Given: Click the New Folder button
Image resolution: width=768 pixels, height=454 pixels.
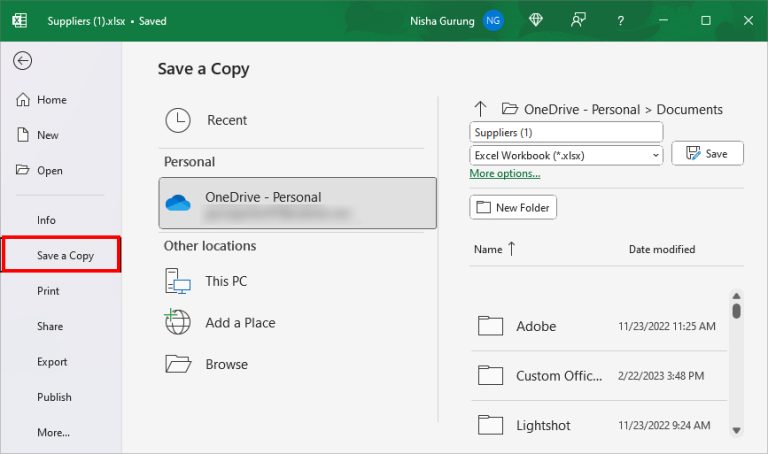Looking at the screenshot, I should pos(513,207).
